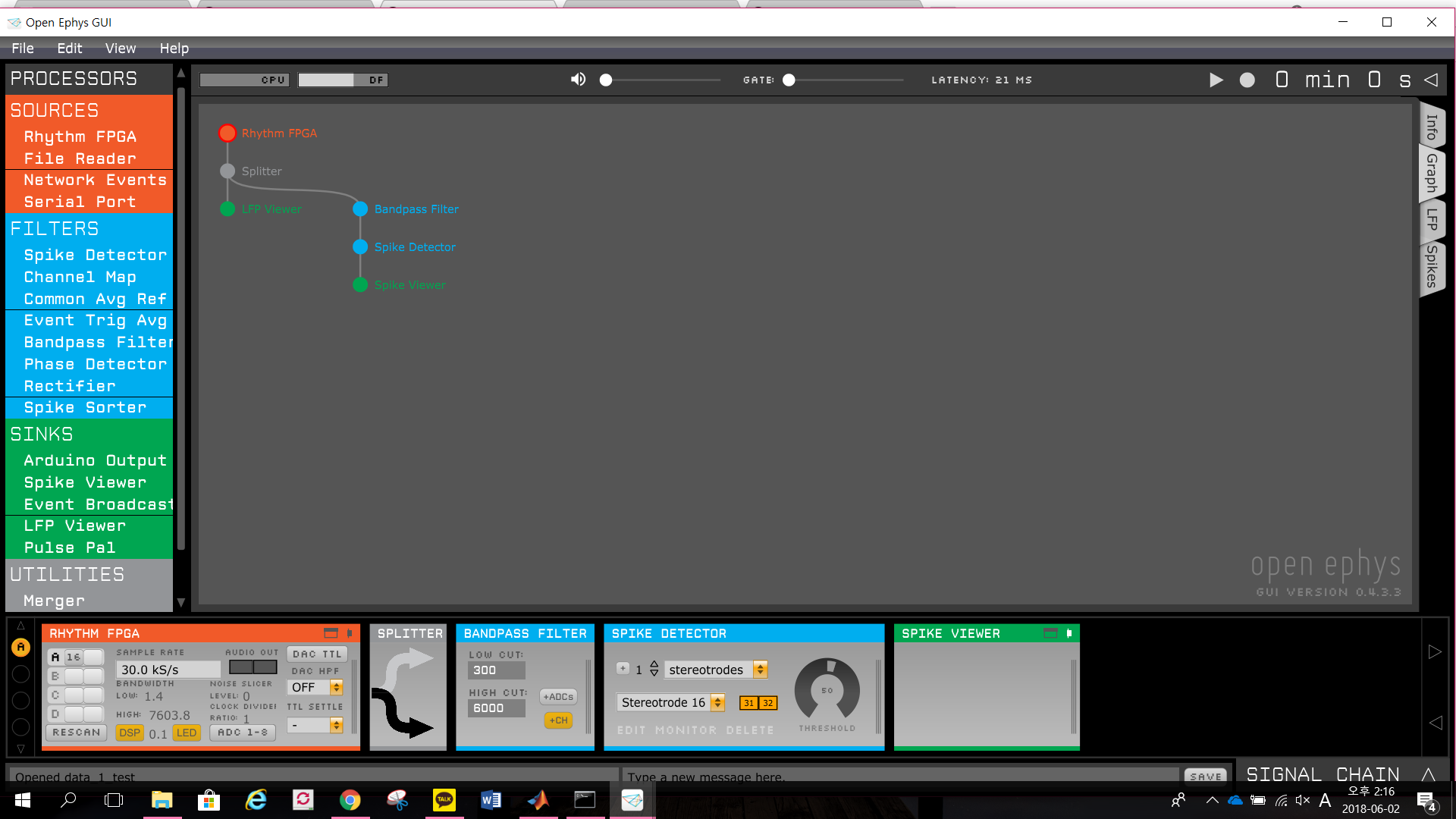Click the left-pointing triangle beside the timer display

(1432, 80)
